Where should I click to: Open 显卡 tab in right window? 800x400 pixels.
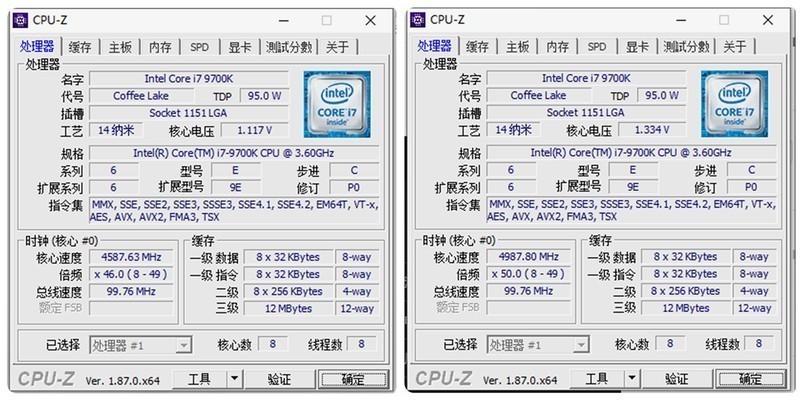click(x=637, y=47)
